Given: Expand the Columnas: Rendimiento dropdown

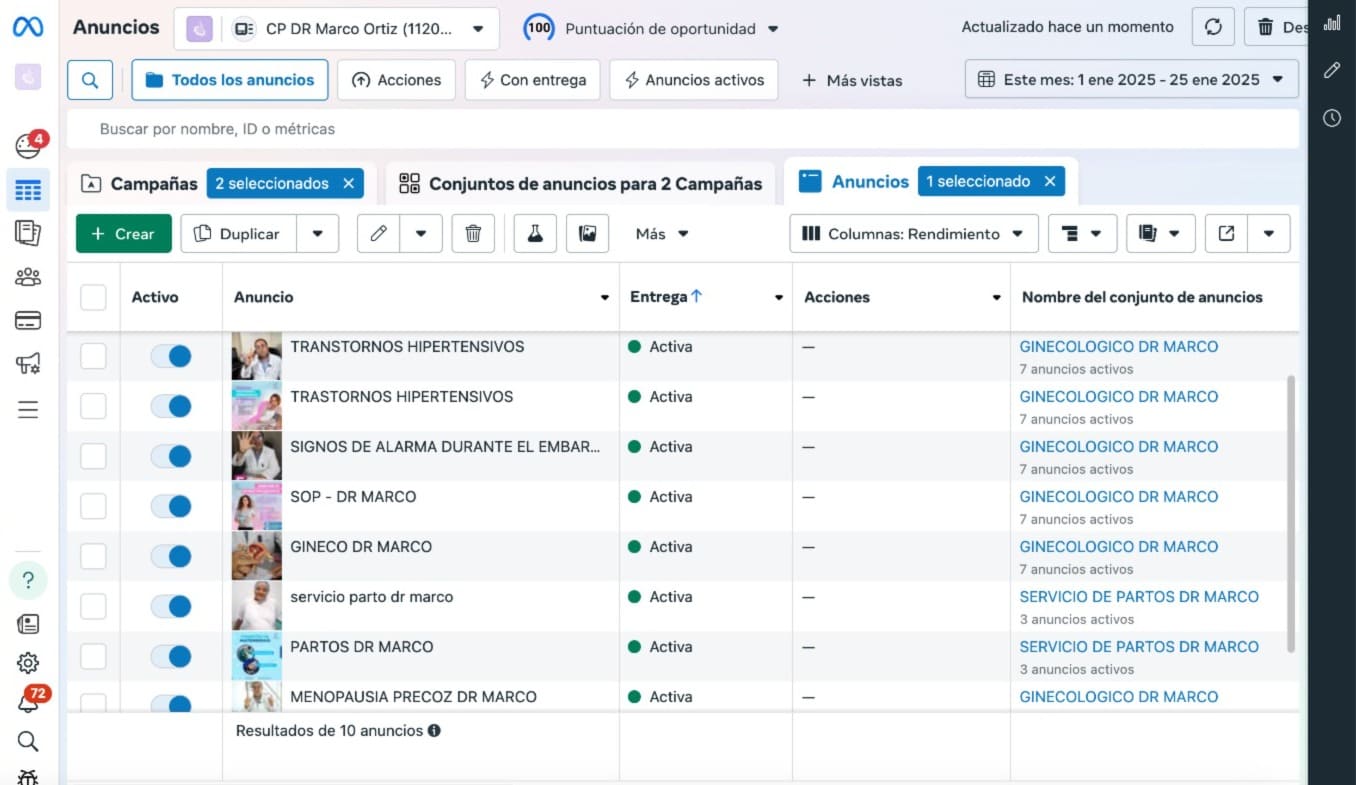Looking at the screenshot, I should point(913,234).
